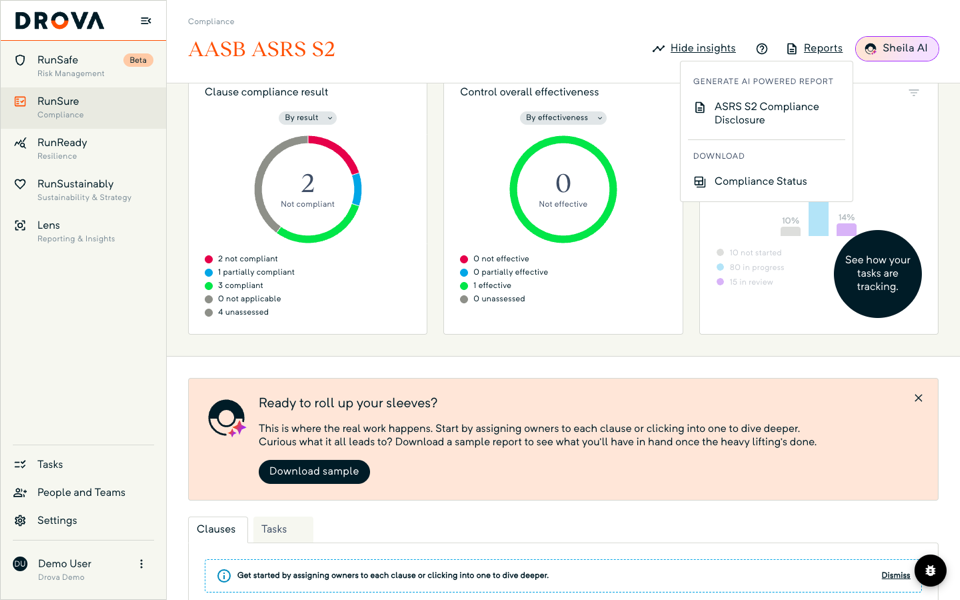Close the Ready to roll up banner
The height and width of the screenshot is (600, 960).
918,398
